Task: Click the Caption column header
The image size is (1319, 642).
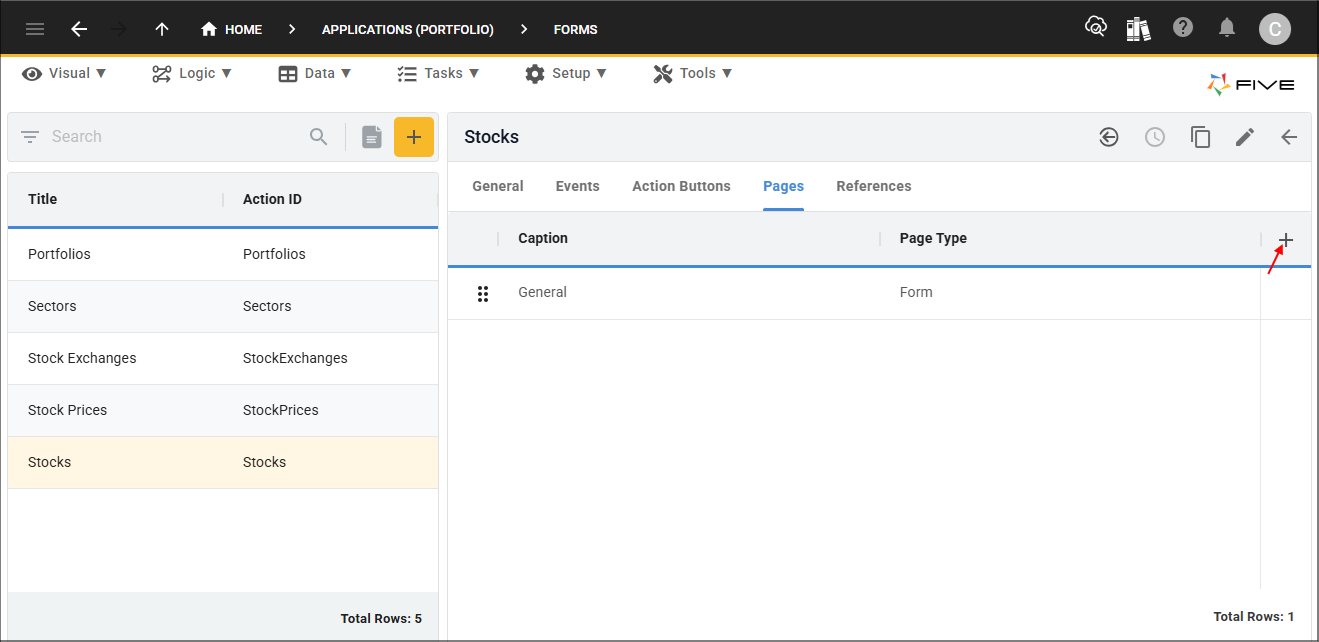Action: [x=543, y=238]
